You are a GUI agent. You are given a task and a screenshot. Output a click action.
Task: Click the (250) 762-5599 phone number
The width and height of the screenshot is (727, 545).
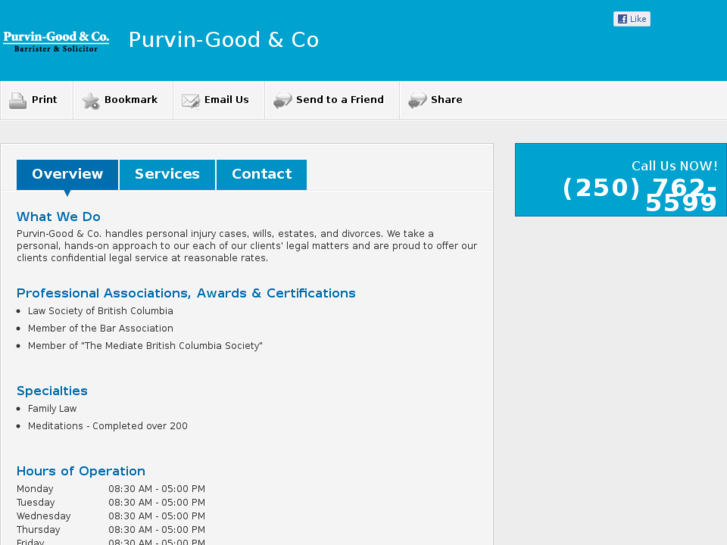pos(640,195)
